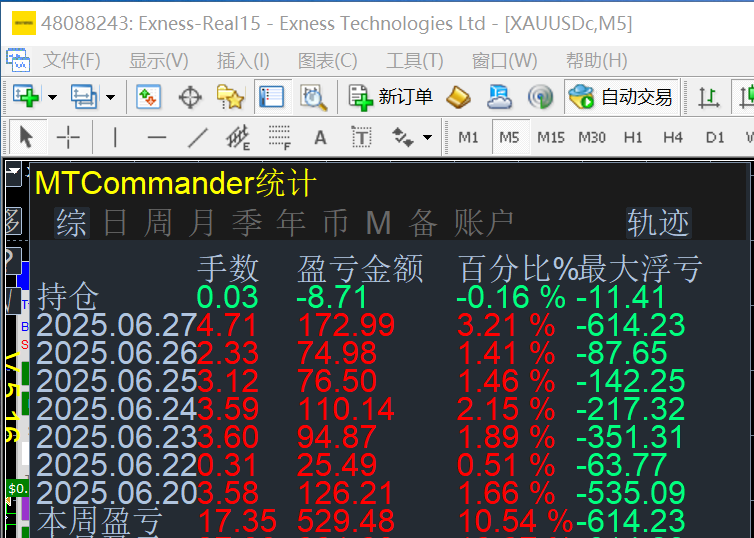Click the 2025.06.27 date row
754x538 pixels.
pos(117,325)
